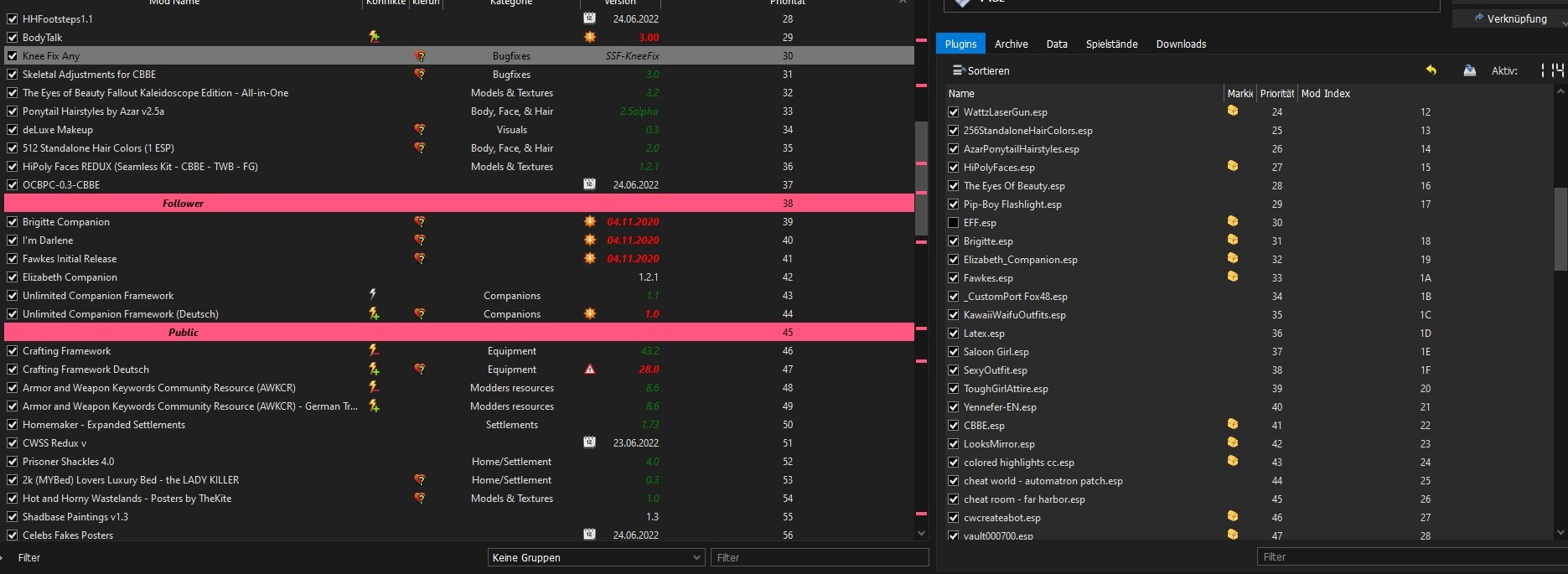Open the 'Keine Gruppen' grouping dropdown
The height and width of the screenshot is (574, 1568).
tap(596, 557)
